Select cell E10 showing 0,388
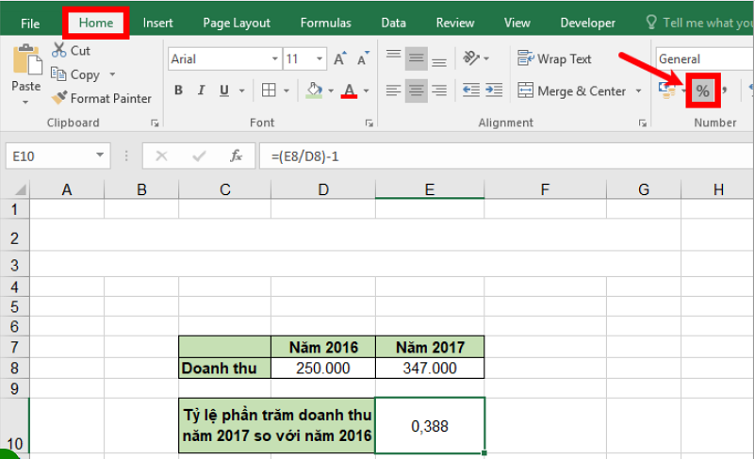 pyautogui.click(x=430, y=426)
